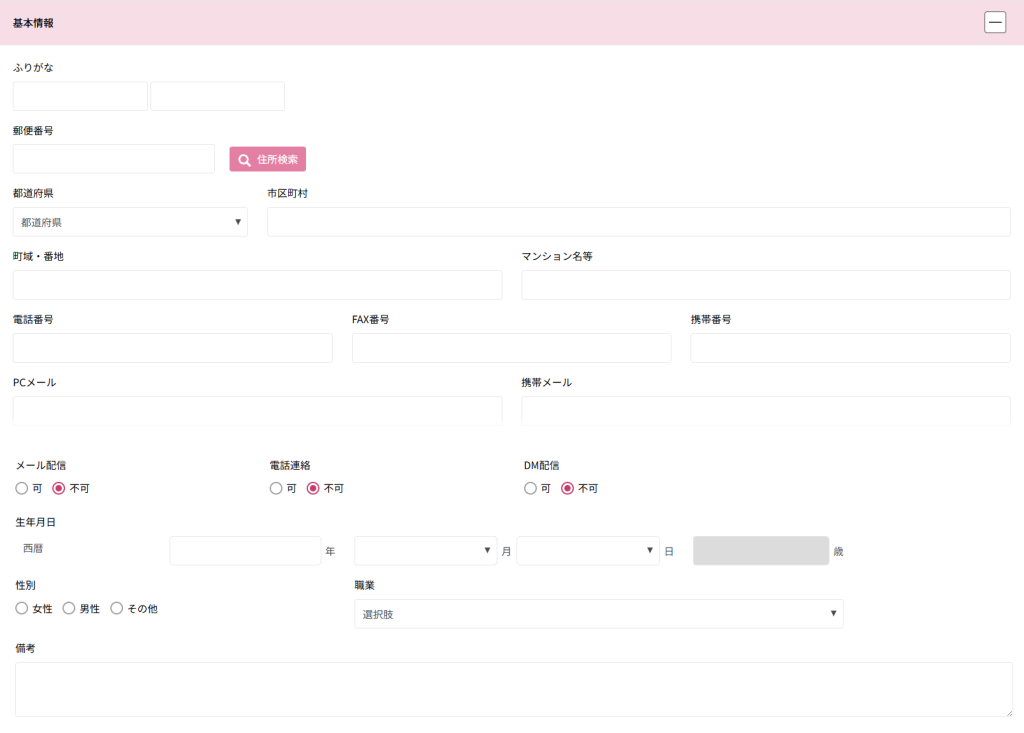Select 可 for メール配信

[22, 489]
